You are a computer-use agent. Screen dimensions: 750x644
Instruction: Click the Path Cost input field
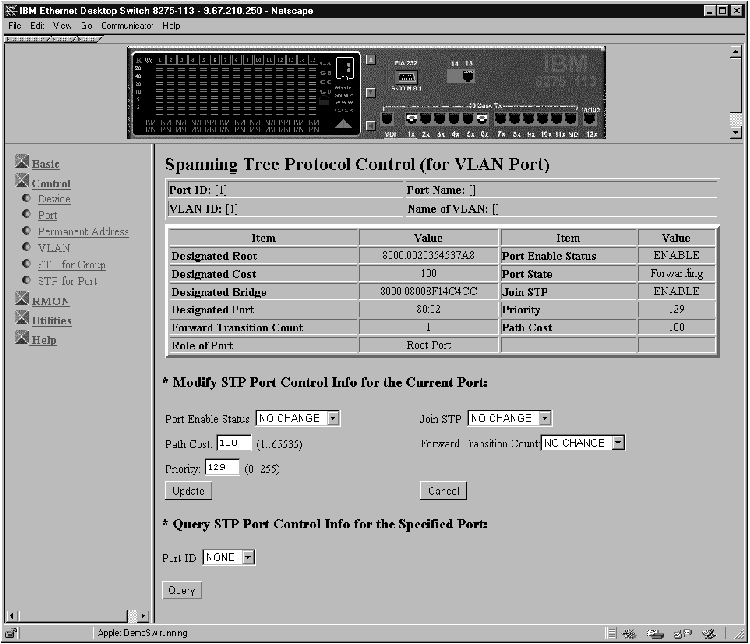coord(234,442)
